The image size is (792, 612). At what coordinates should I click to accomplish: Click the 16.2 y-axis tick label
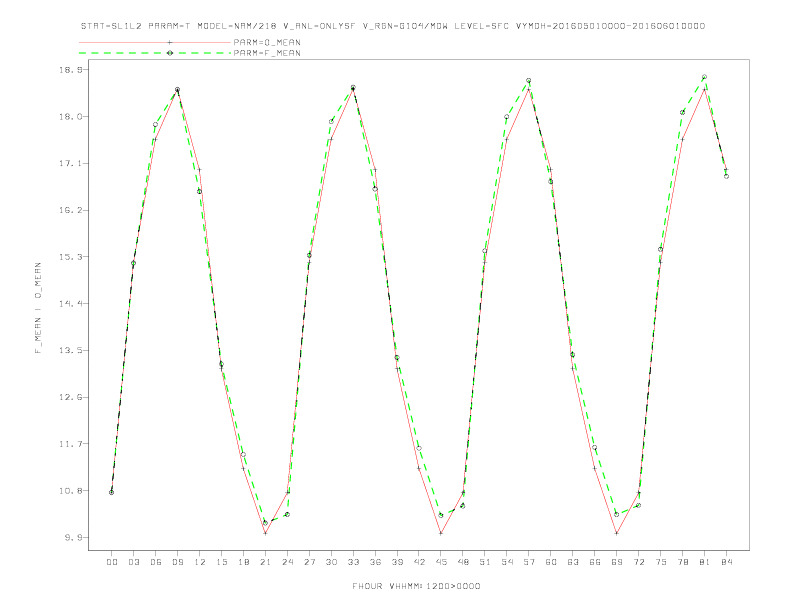[70, 210]
